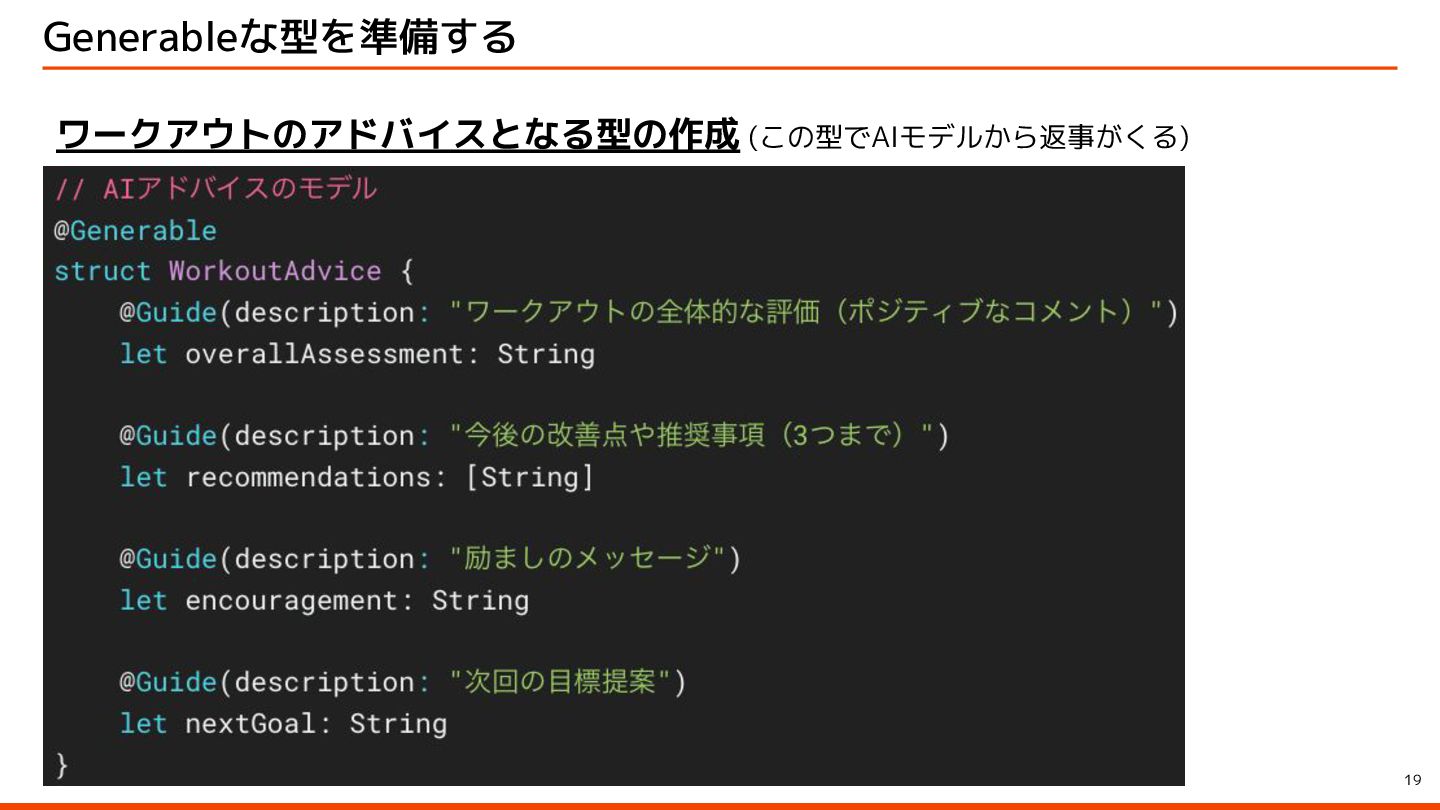Click the first @Guide annotation
This screenshot has height=810, width=1440.
click(x=168, y=313)
